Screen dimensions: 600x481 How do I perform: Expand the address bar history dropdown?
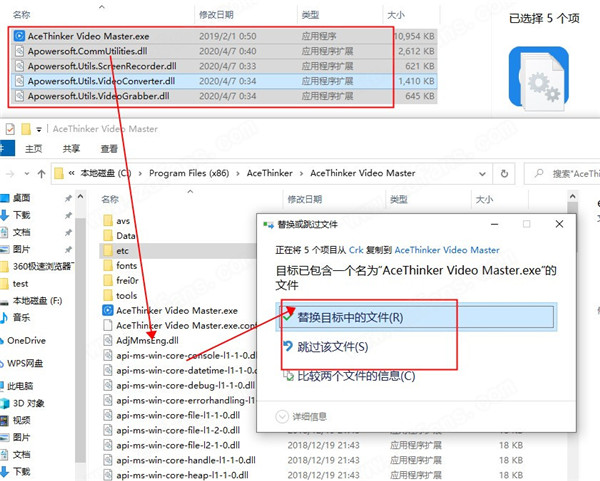click(482, 174)
